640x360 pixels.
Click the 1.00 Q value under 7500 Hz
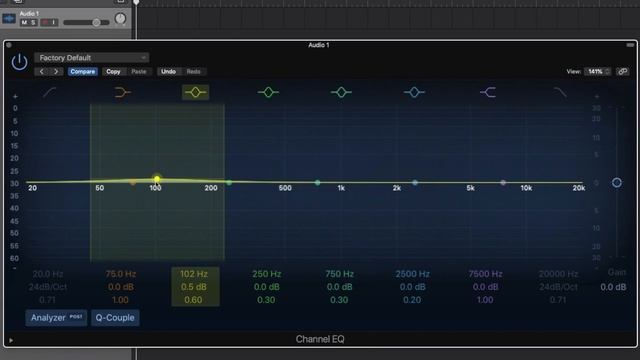485,300
